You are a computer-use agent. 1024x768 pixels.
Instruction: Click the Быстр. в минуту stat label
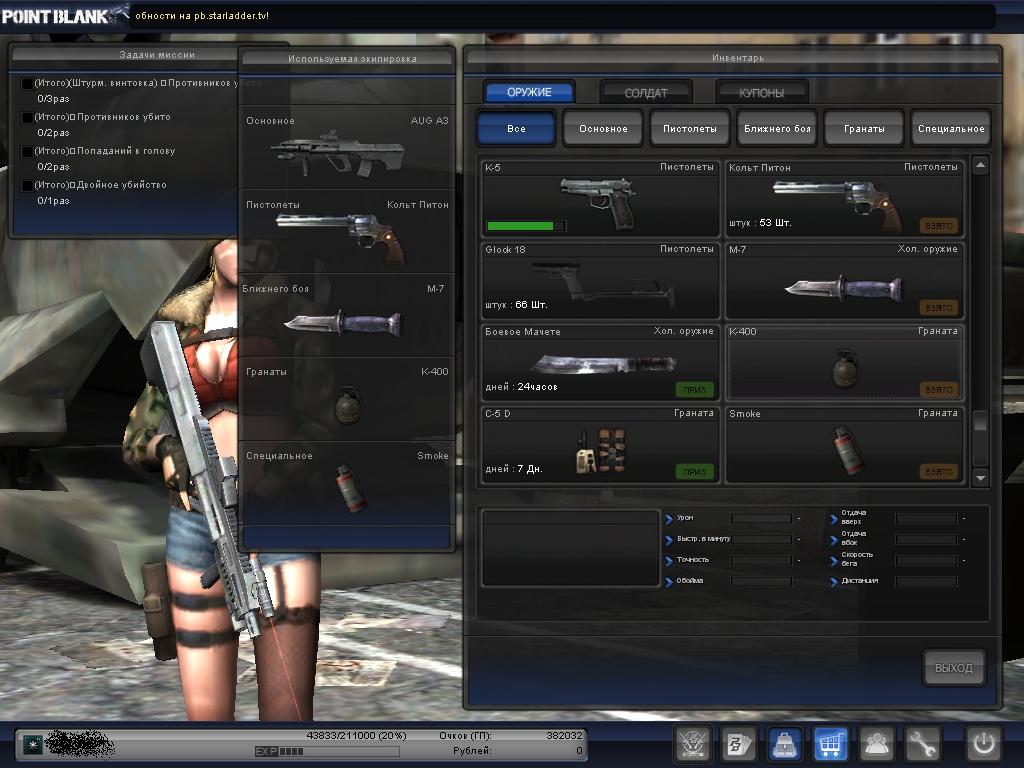click(703, 539)
